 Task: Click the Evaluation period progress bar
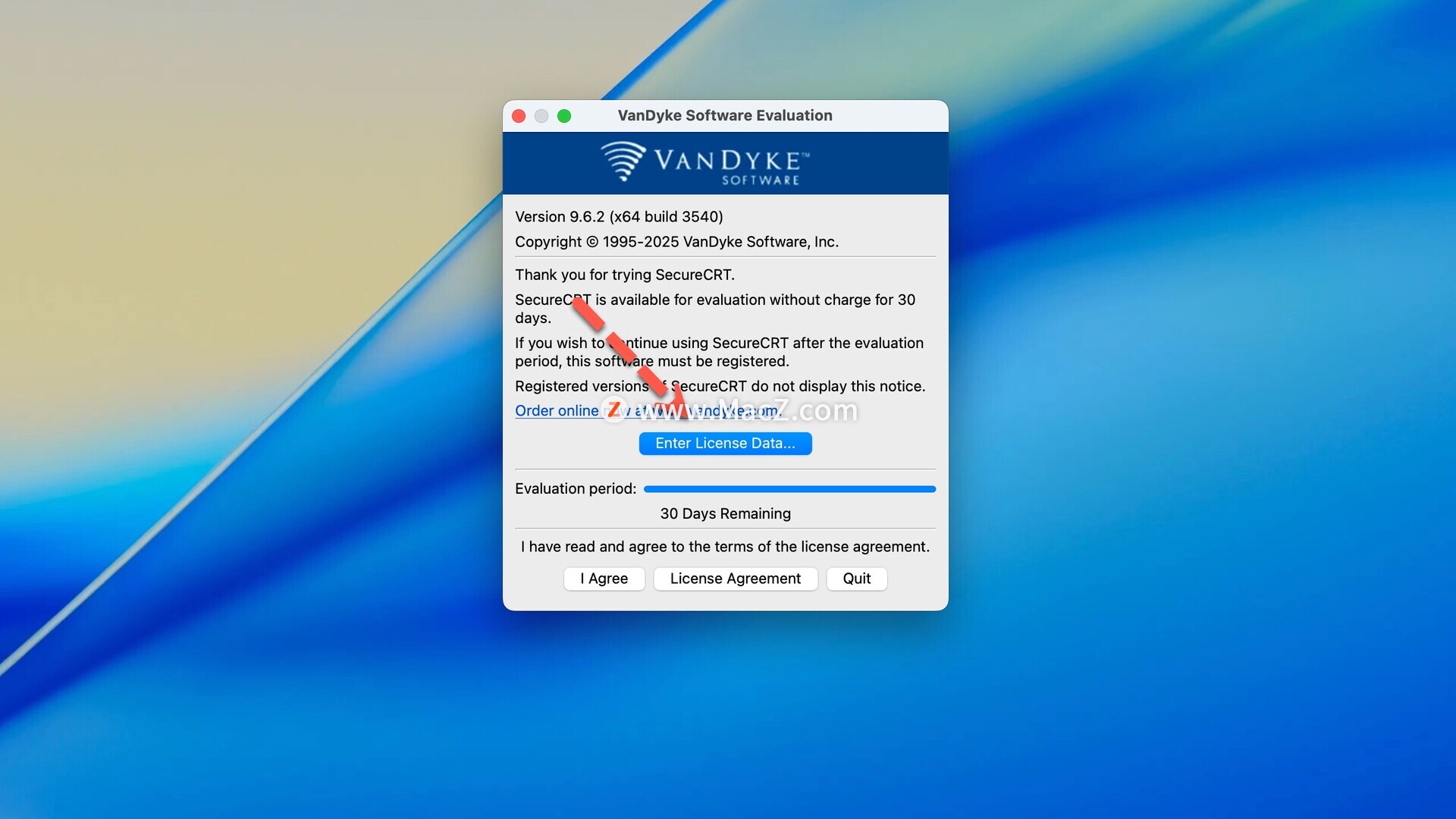(x=789, y=489)
